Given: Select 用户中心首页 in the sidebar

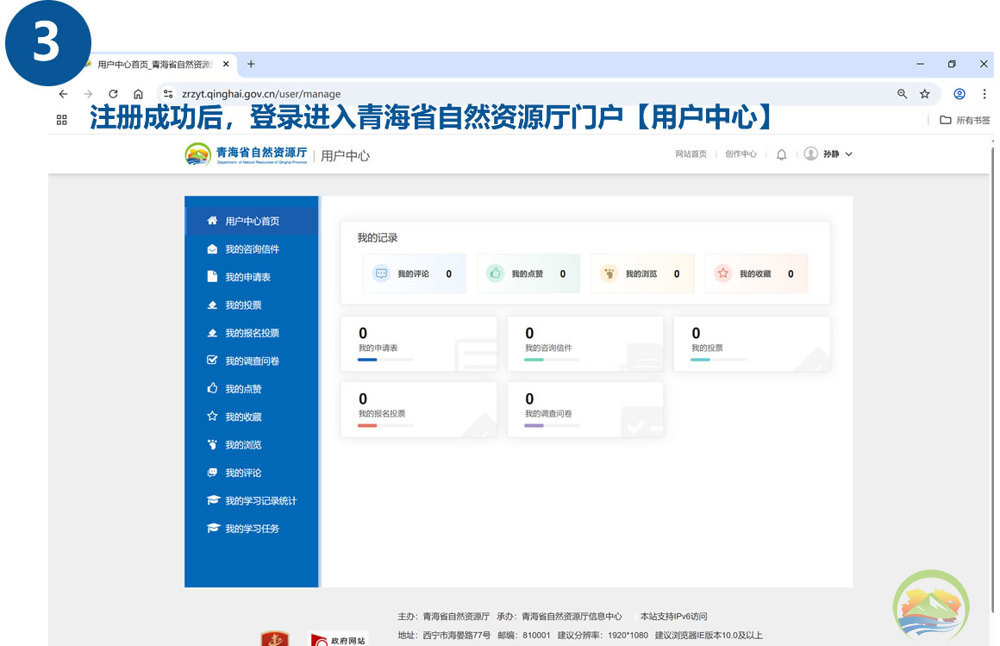Looking at the screenshot, I should click(x=251, y=221).
